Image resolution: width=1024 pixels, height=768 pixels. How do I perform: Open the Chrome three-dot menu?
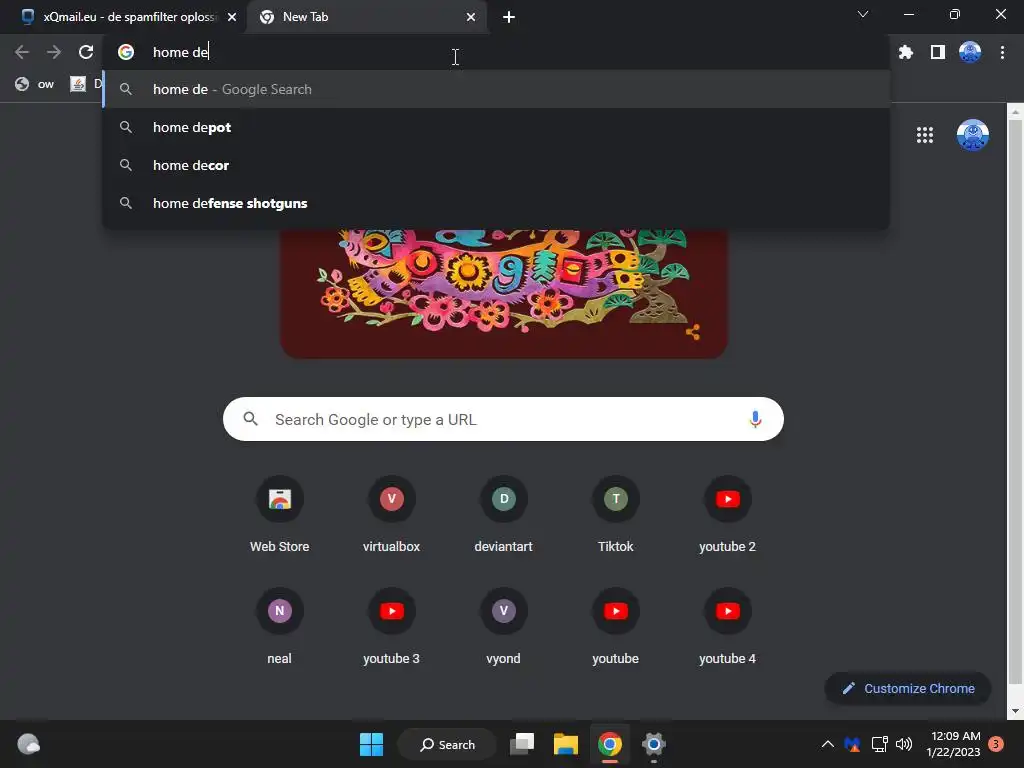[x=1002, y=52]
